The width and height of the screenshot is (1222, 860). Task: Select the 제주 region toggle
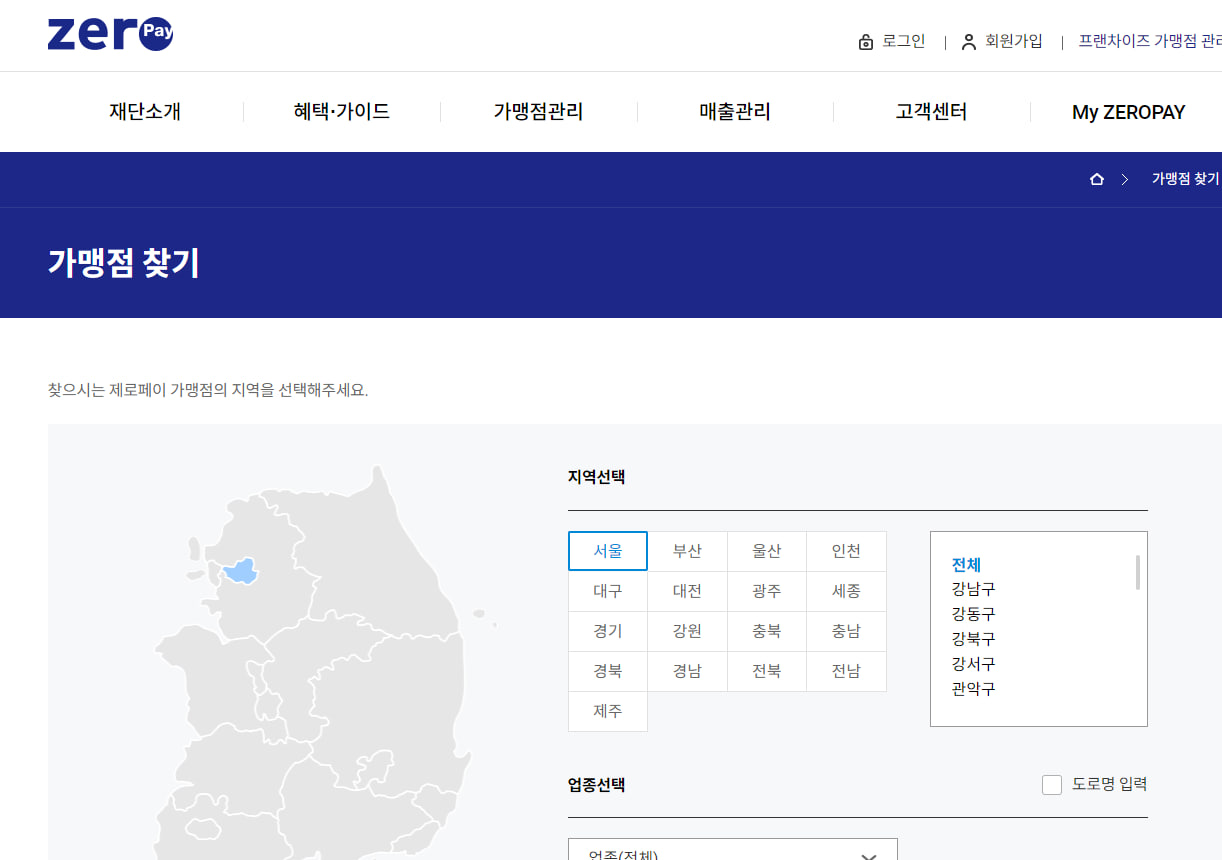607,711
